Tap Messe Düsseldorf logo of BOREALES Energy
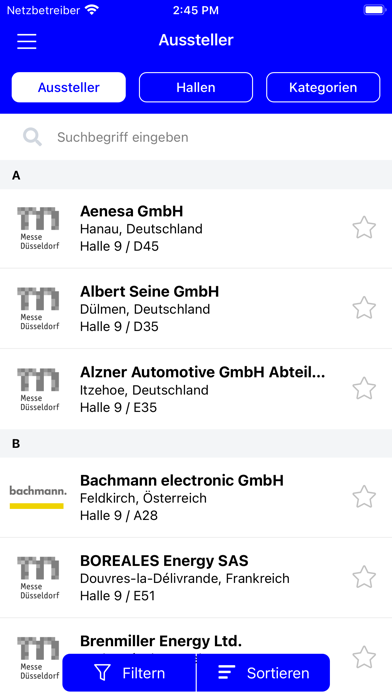The image size is (392, 696). click(x=39, y=577)
